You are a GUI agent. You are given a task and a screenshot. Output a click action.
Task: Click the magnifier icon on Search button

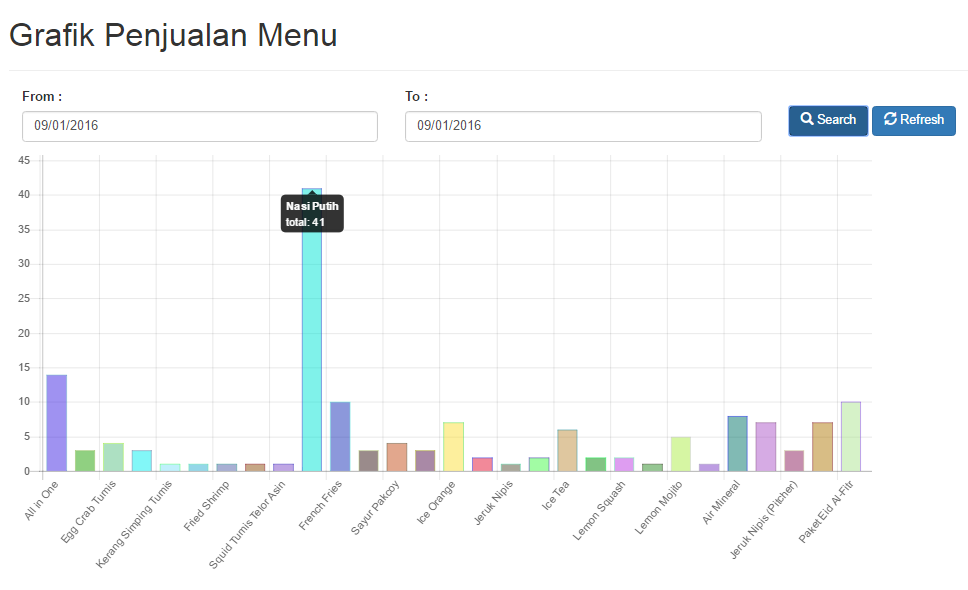click(x=806, y=119)
